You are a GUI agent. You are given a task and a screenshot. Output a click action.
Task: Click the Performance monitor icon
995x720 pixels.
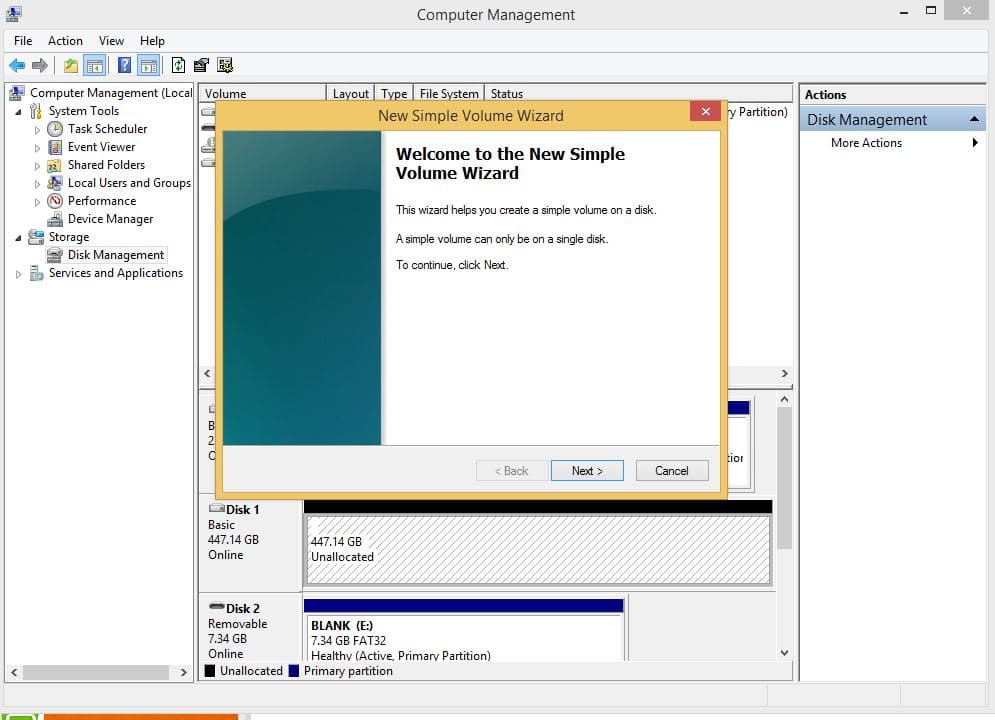(55, 201)
